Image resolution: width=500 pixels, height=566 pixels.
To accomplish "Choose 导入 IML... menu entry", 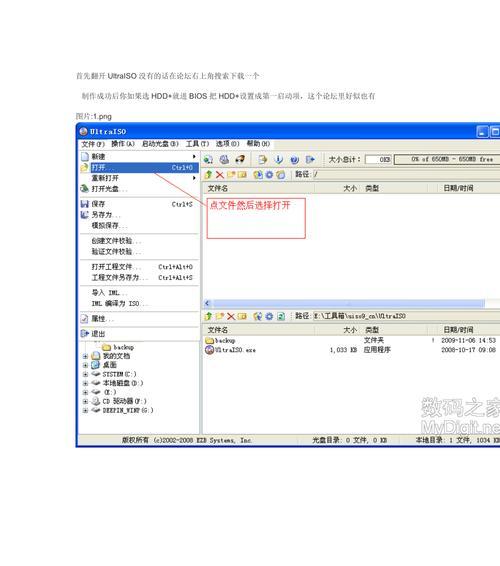I will 139,293.
